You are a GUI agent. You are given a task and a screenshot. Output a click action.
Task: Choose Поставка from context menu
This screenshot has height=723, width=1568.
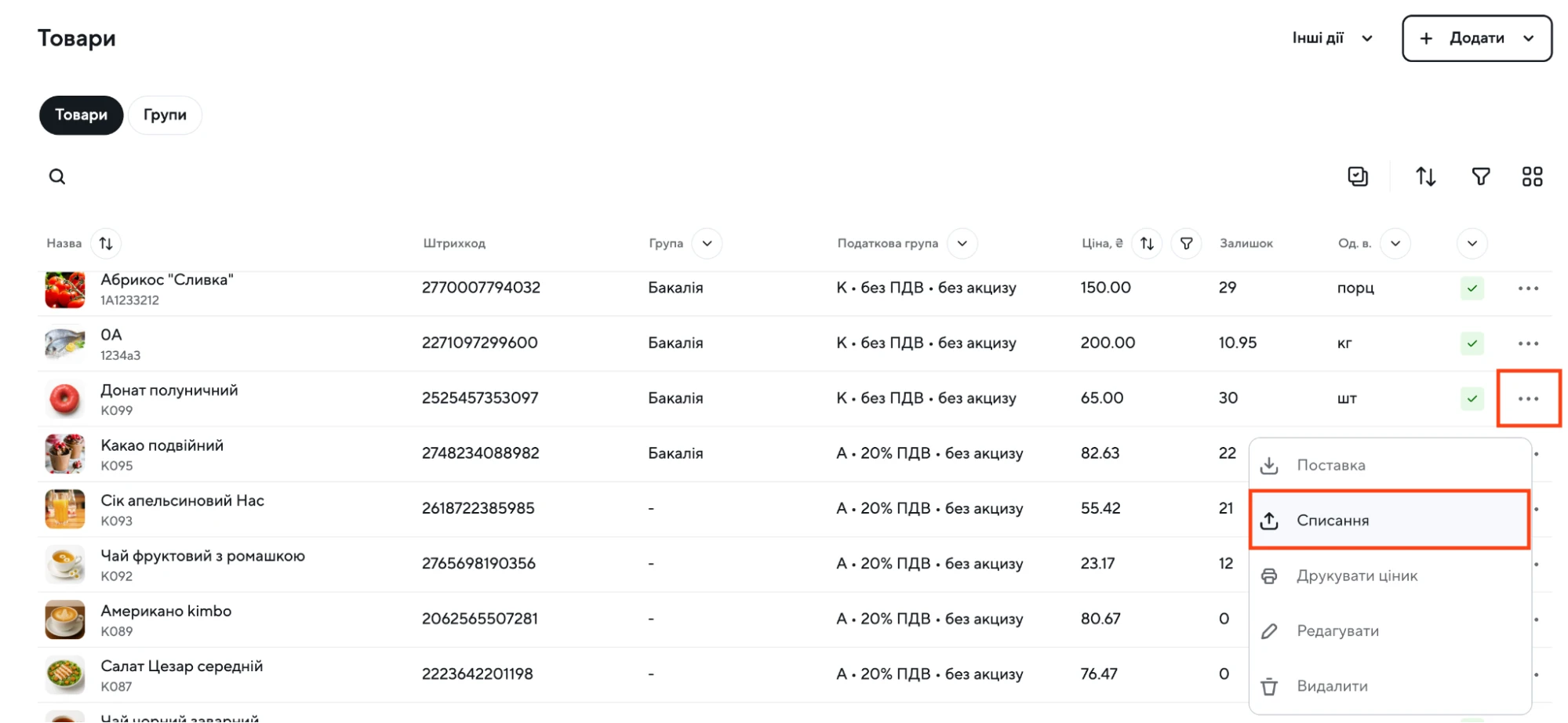click(1390, 466)
